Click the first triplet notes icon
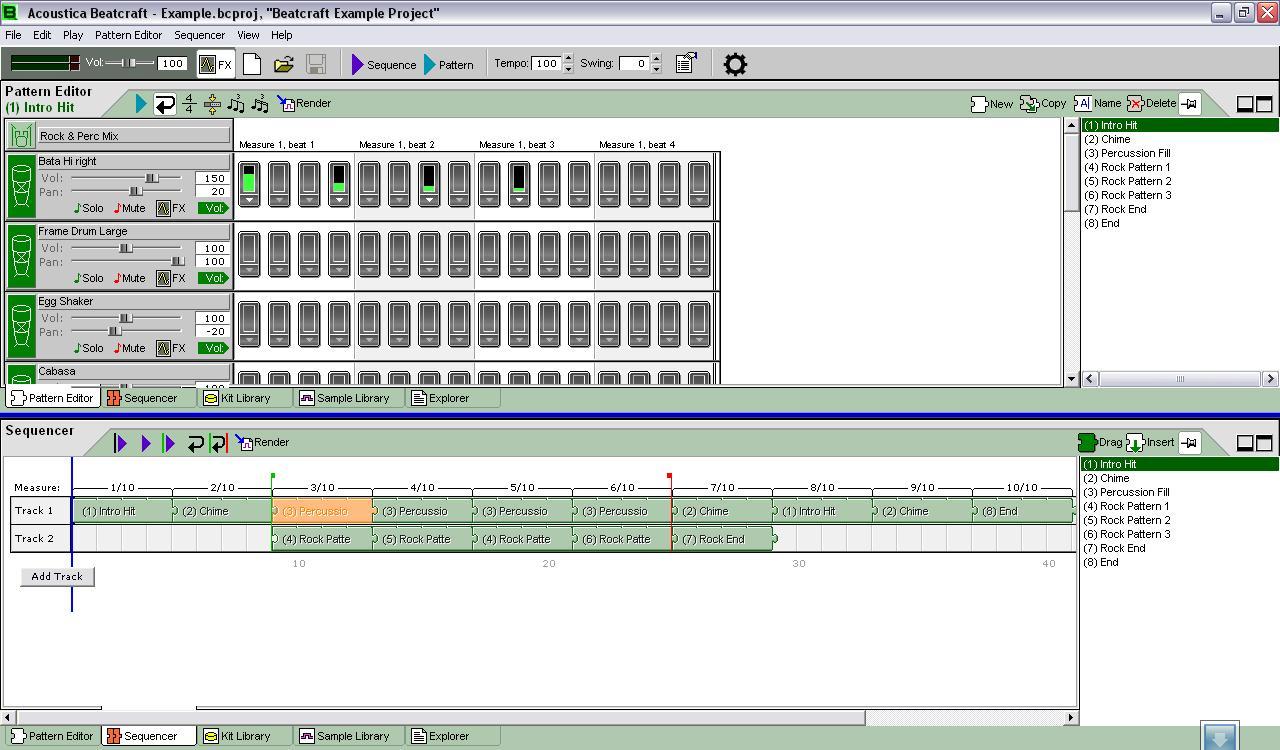 (x=236, y=103)
